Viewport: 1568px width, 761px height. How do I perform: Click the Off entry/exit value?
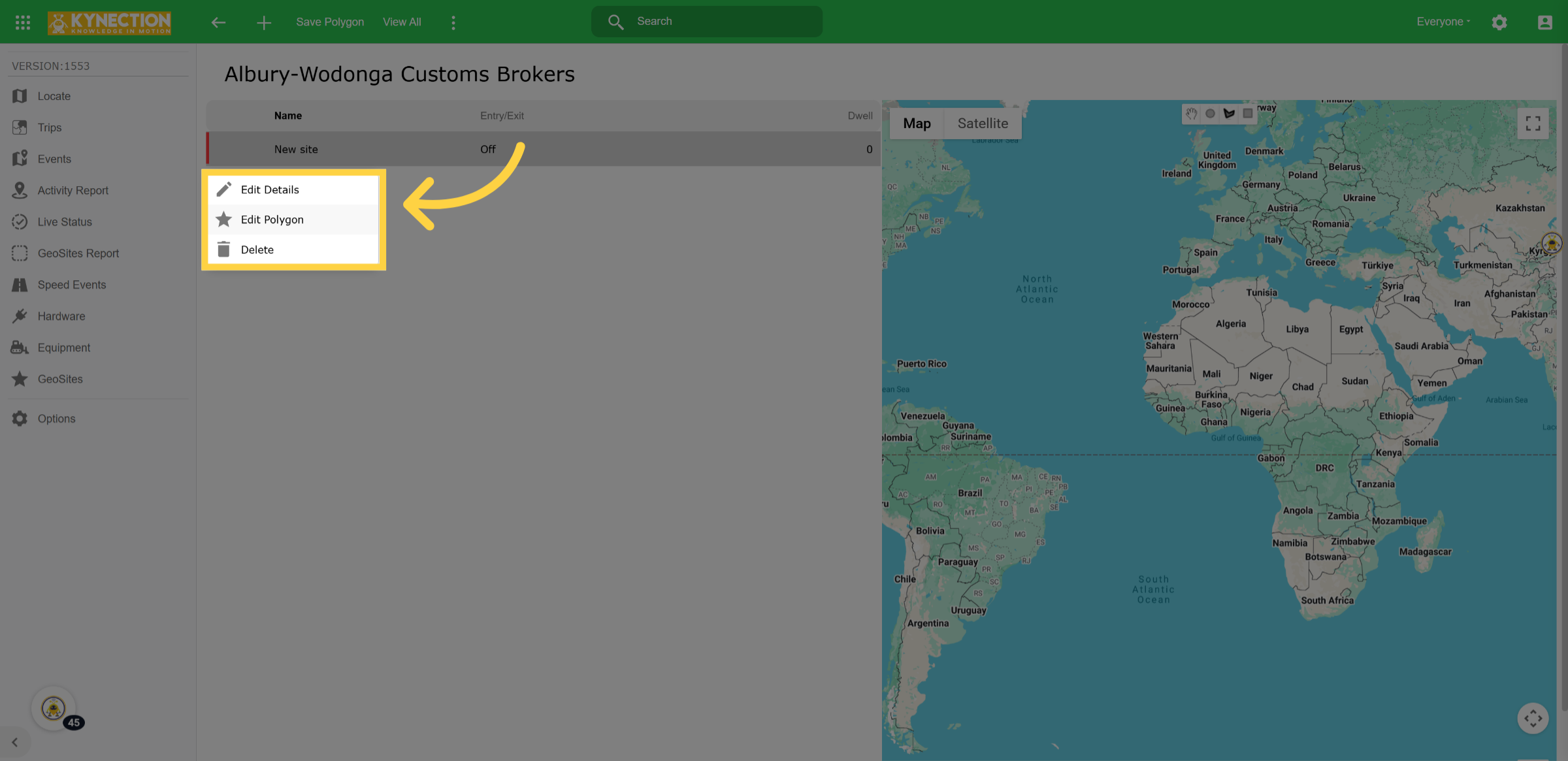(488, 149)
